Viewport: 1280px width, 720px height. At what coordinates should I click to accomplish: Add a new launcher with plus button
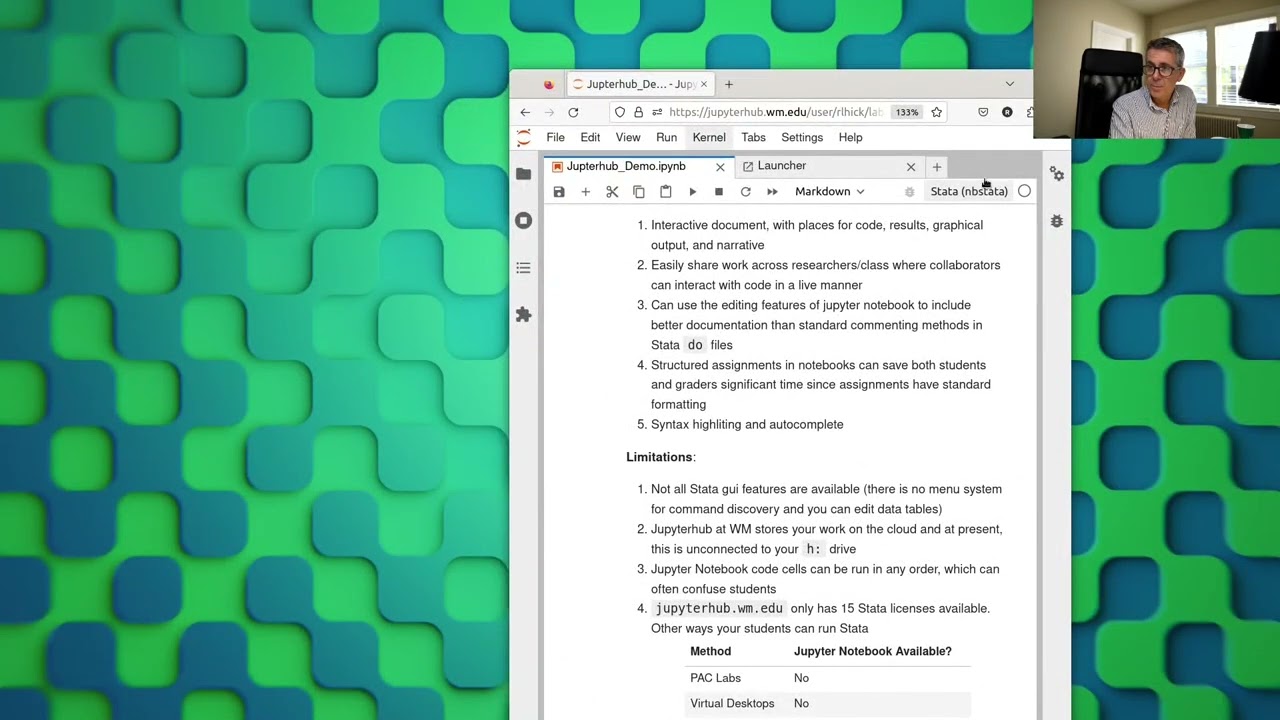(937, 167)
